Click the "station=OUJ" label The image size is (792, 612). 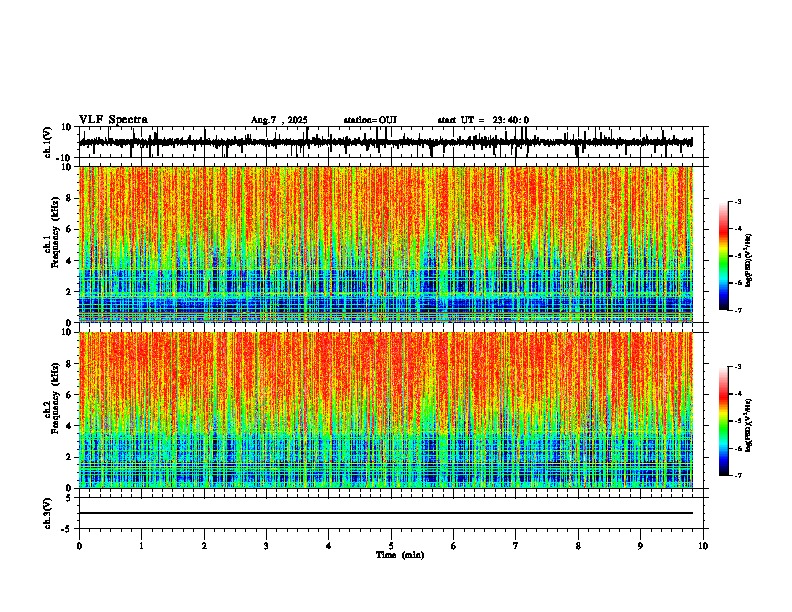(370, 120)
